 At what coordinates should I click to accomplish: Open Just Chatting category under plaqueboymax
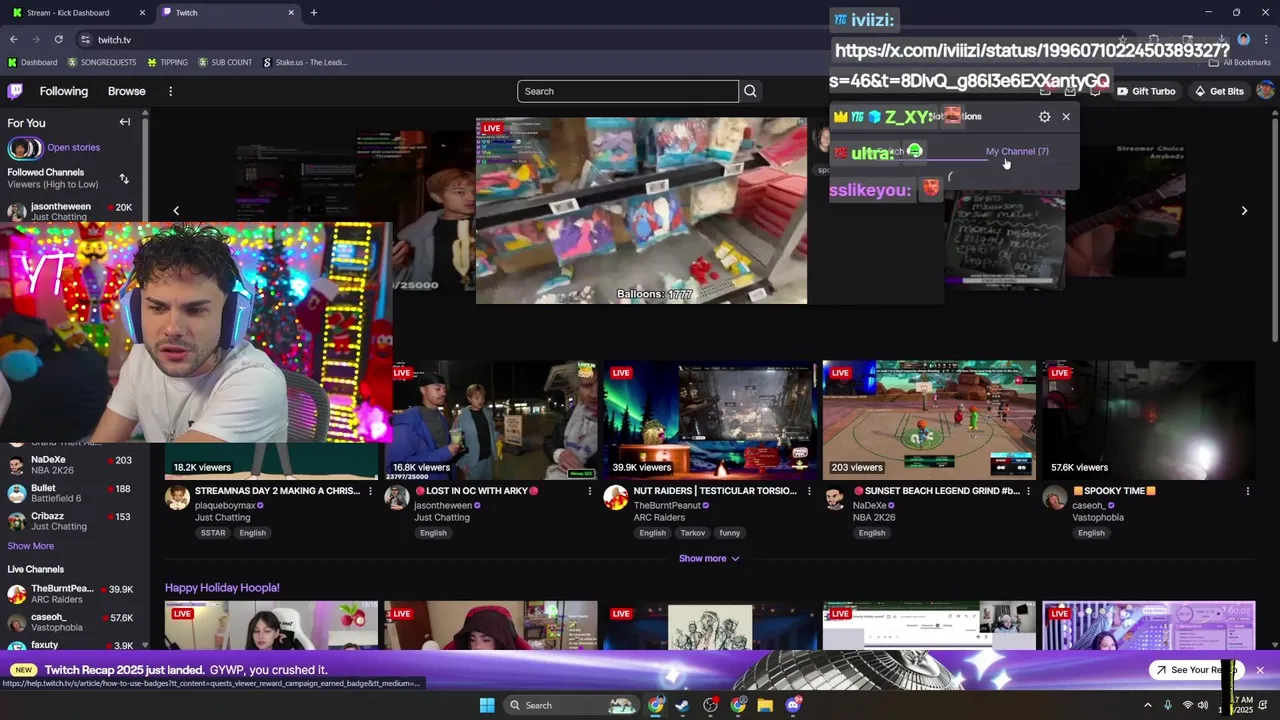222,518
